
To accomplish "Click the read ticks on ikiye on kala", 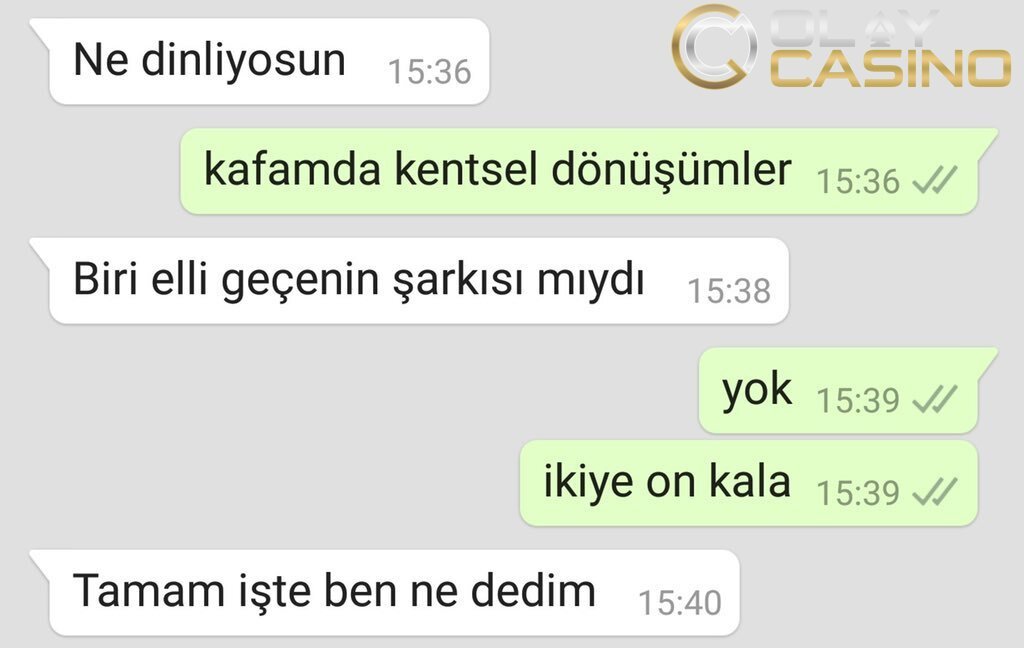I will [935, 492].
